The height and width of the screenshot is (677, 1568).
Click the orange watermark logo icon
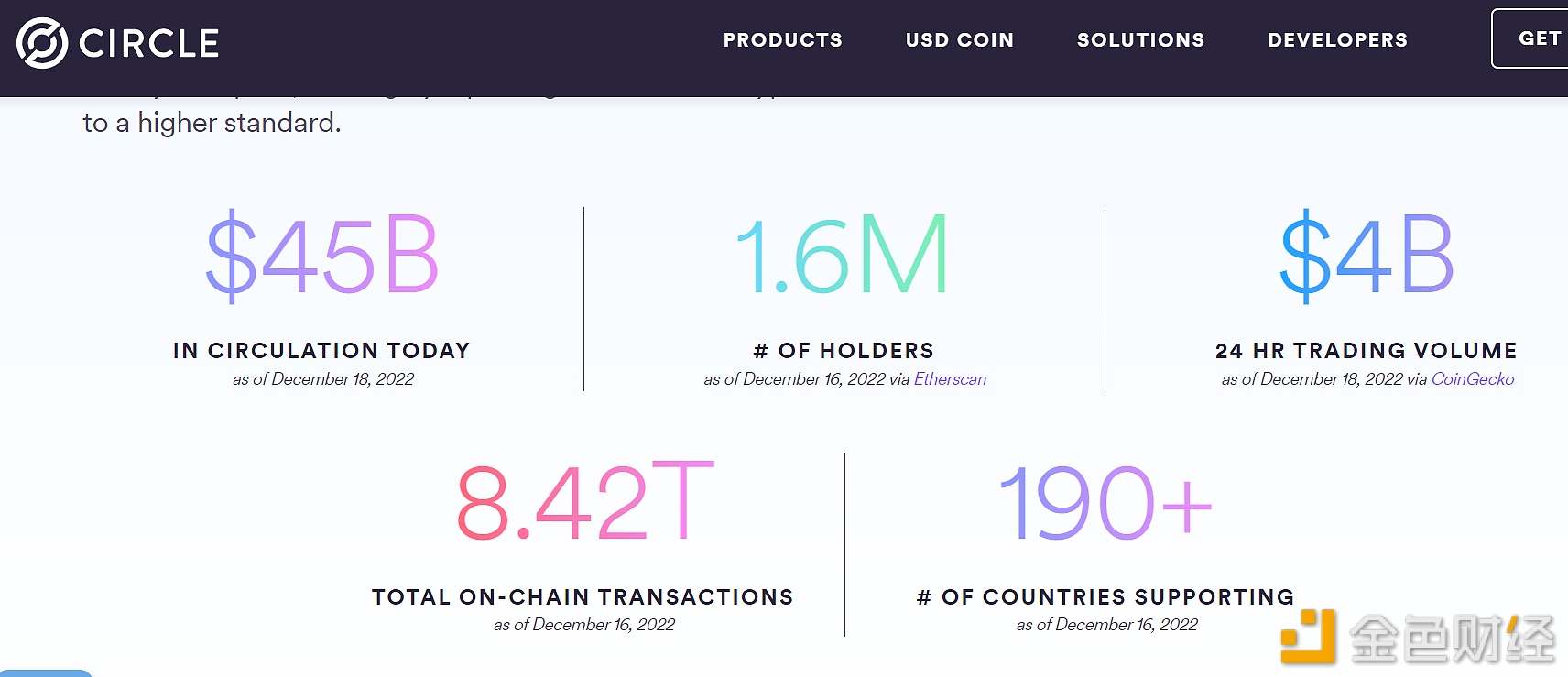click(1309, 637)
